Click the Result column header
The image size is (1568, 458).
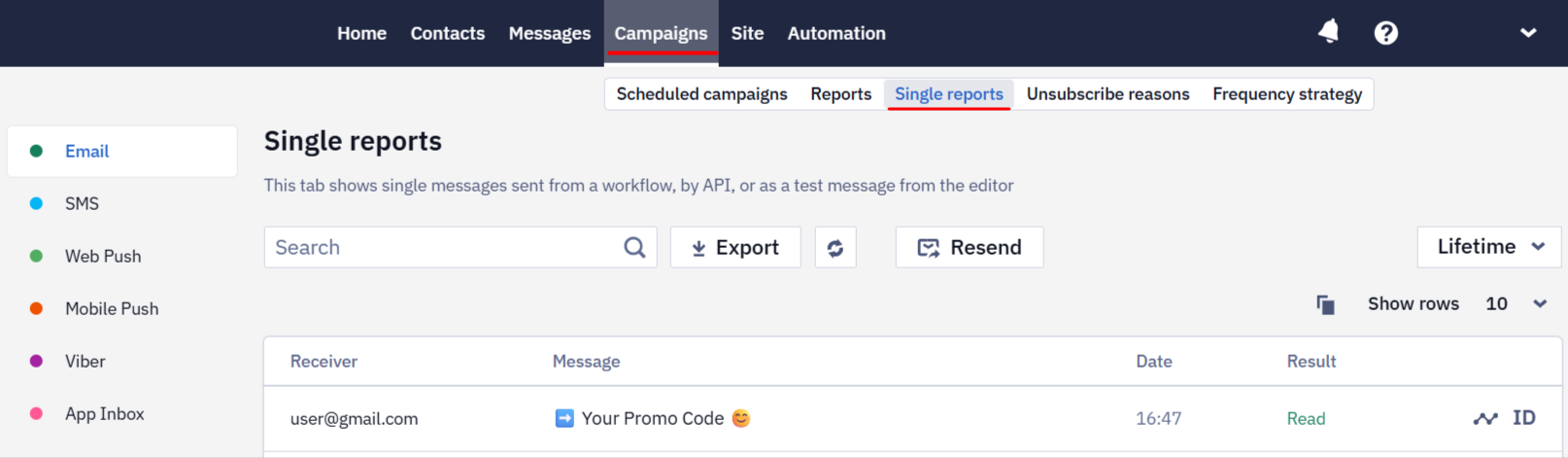tap(1312, 362)
